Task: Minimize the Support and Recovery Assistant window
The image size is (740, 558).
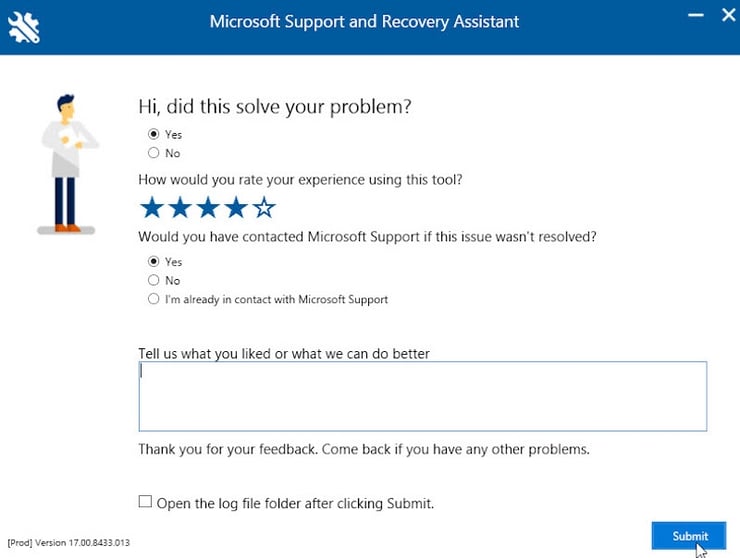Action: 695,16
